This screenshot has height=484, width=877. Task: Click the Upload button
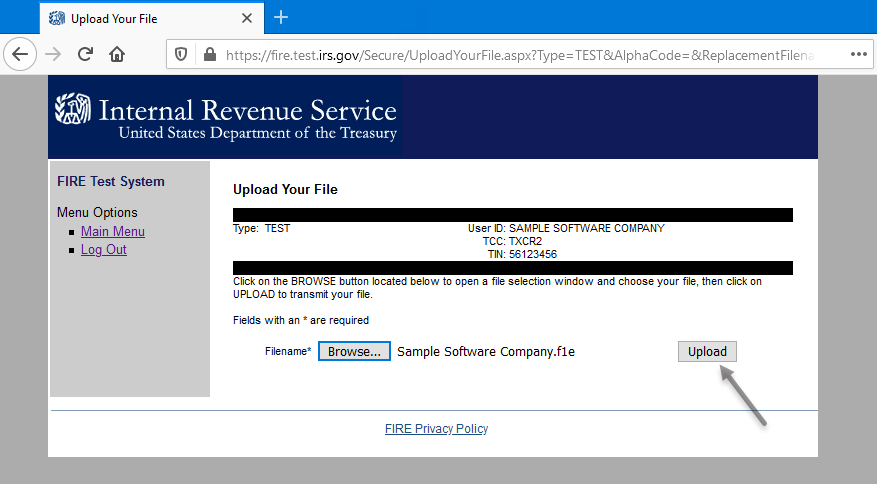(x=707, y=352)
